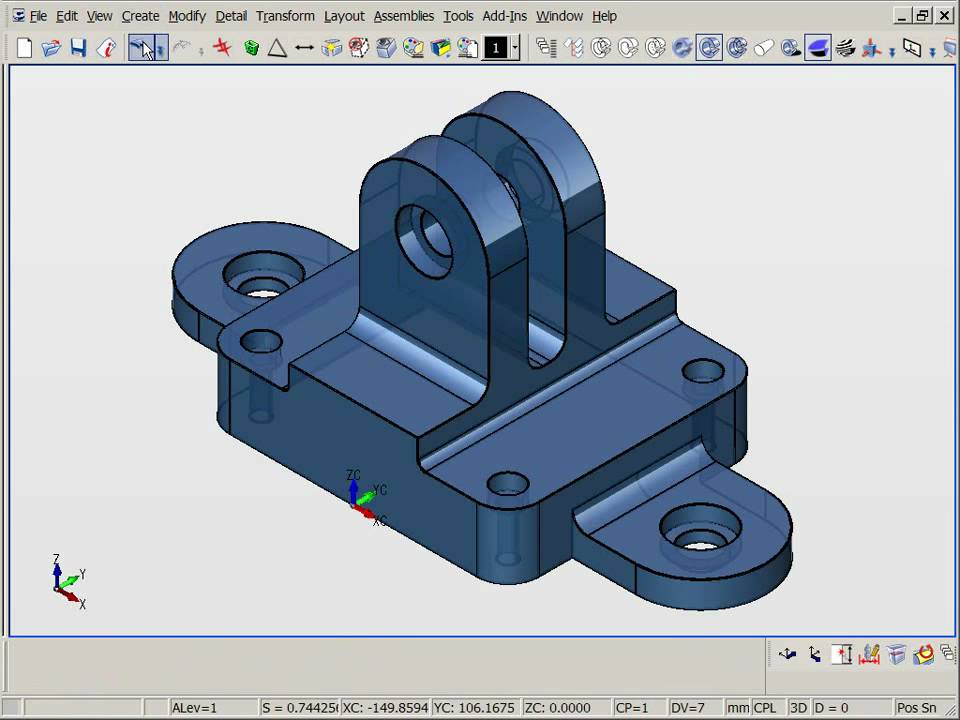This screenshot has width=960, height=720.
Task: Open a file with the folder icon
Action: click(x=51, y=48)
